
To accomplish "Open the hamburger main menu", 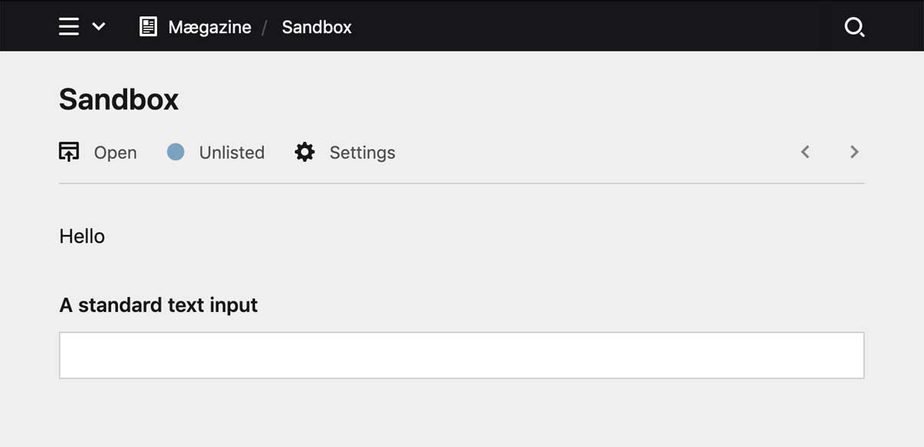I will pyautogui.click(x=68, y=27).
